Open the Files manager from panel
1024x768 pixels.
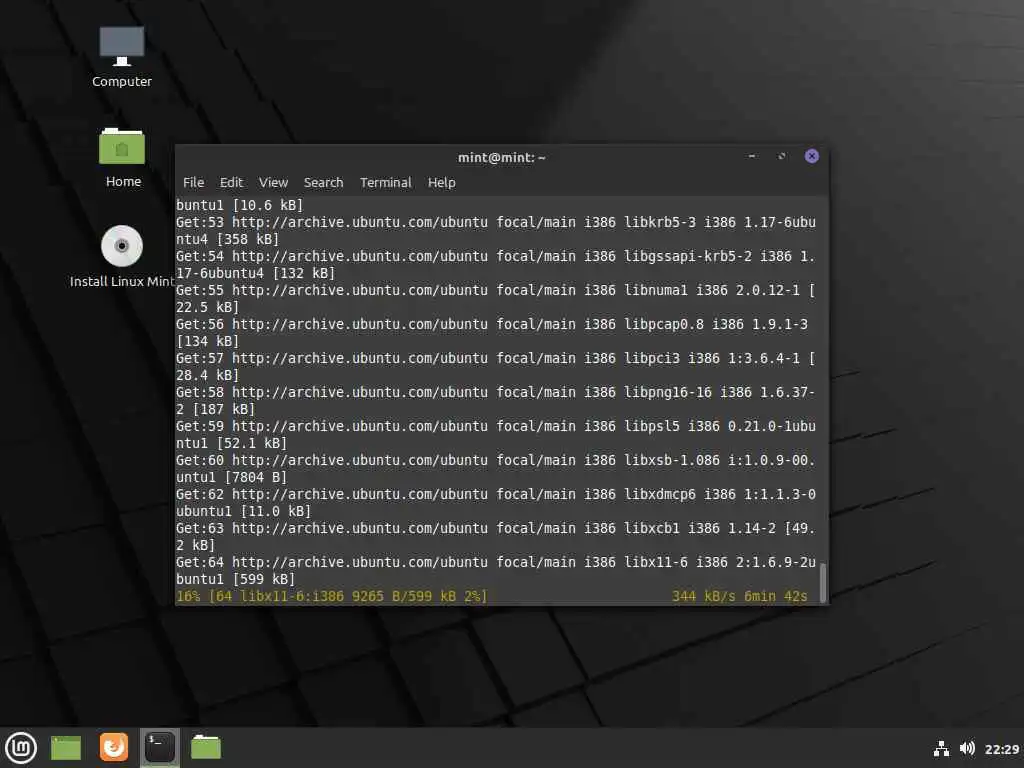206,747
